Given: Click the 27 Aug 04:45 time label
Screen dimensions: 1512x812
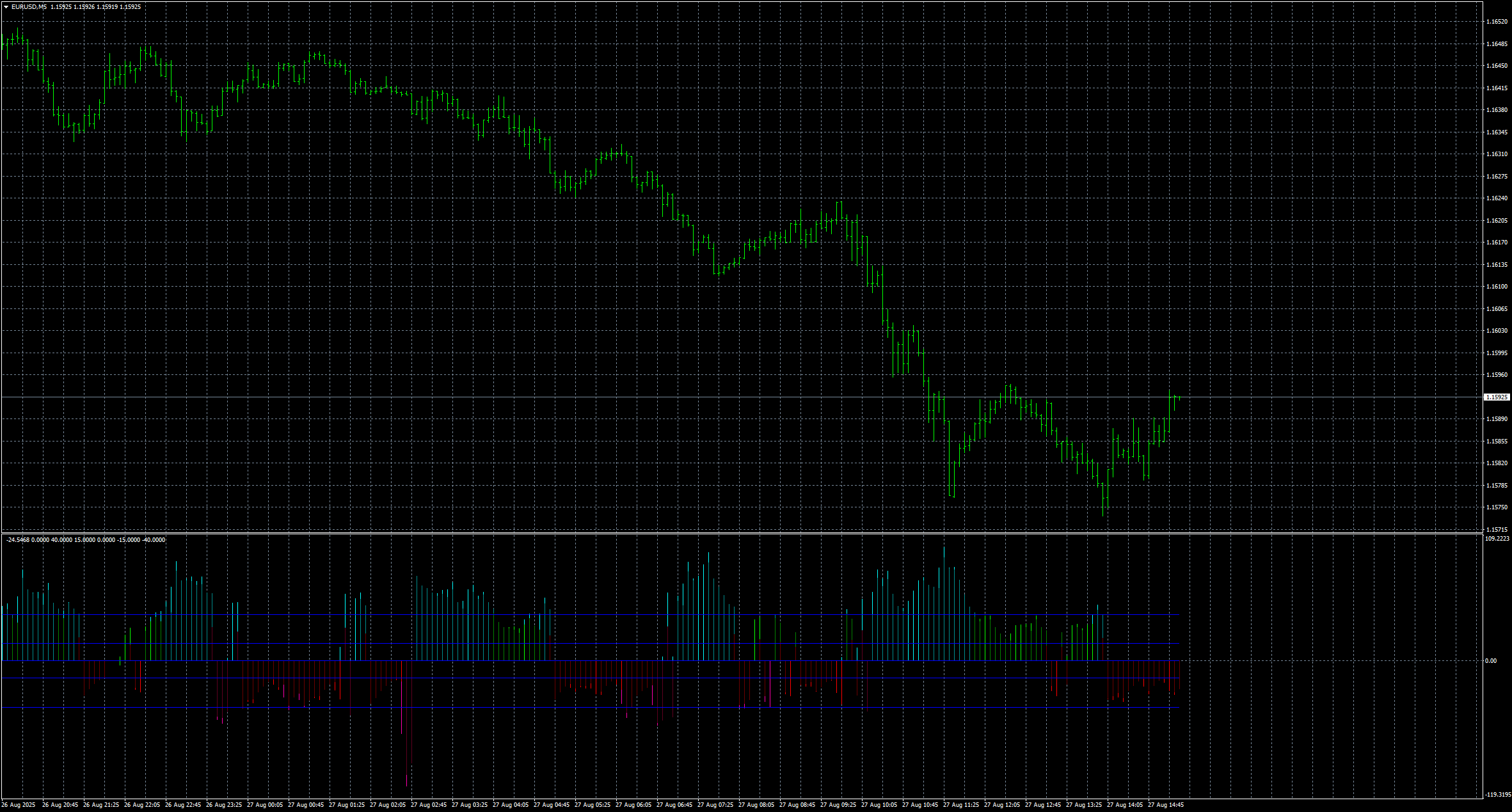Looking at the screenshot, I should tap(552, 805).
